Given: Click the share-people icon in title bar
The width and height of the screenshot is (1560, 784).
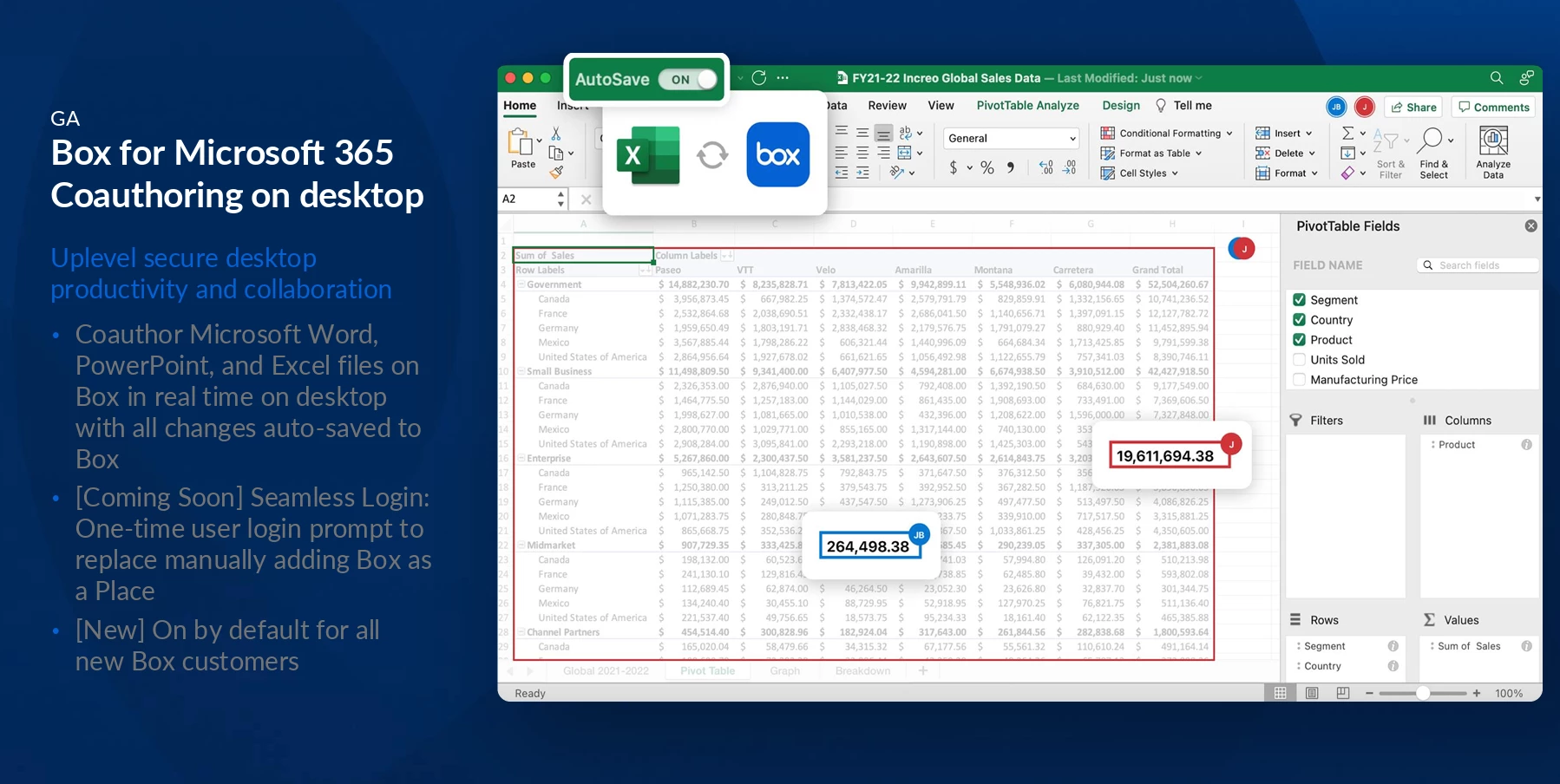Looking at the screenshot, I should click(x=1526, y=78).
